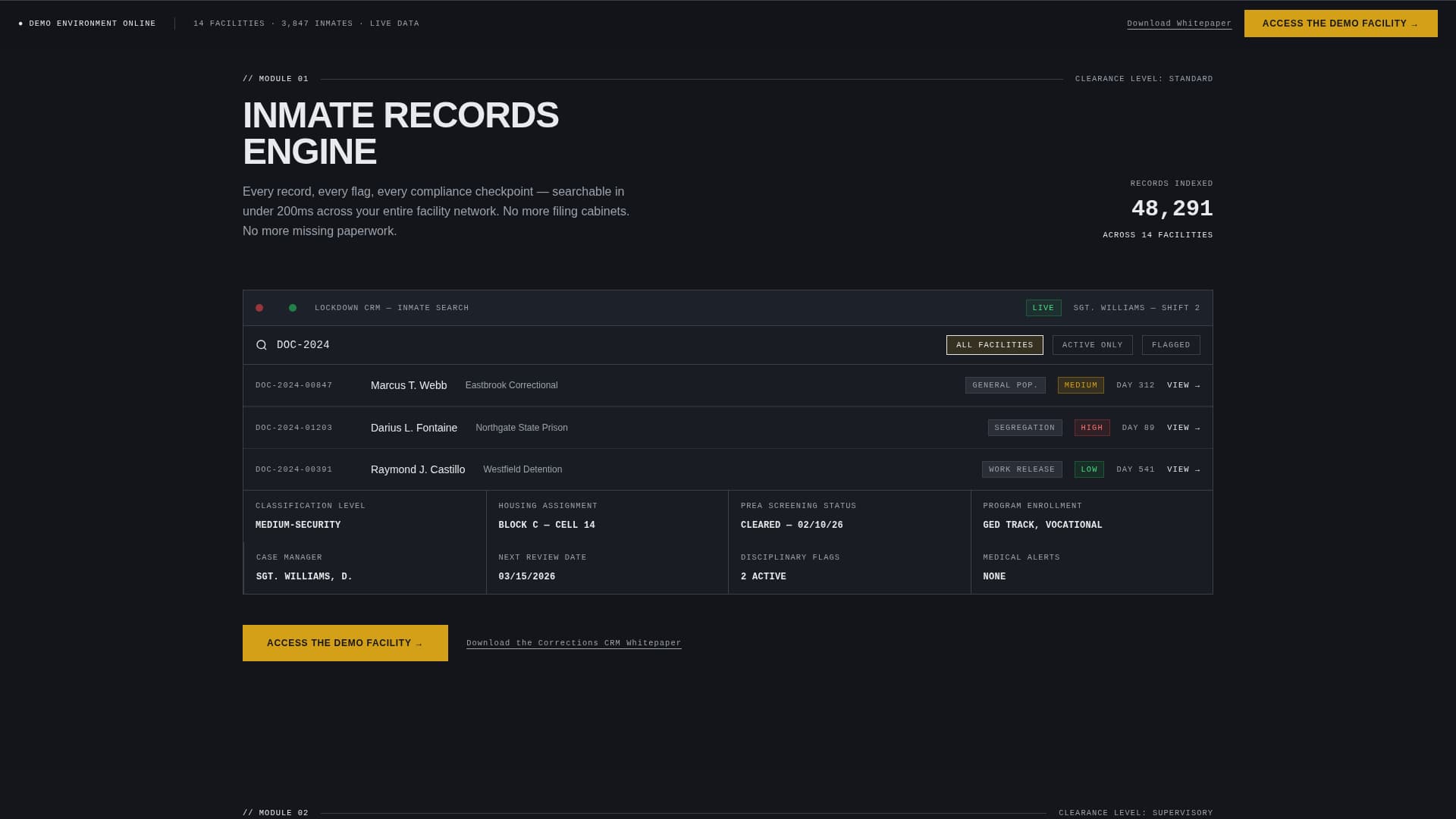Click the MEDIUM-SECURITY classification value
The width and height of the screenshot is (1456, 819).
tap(298, 525)
